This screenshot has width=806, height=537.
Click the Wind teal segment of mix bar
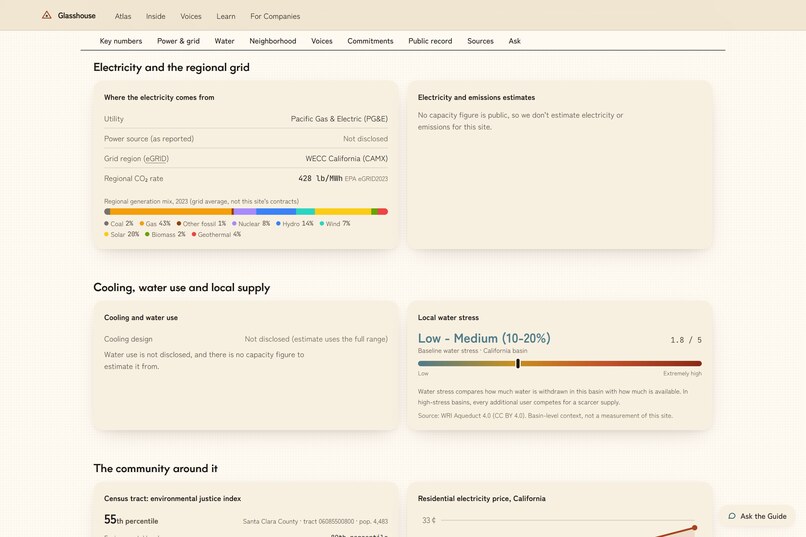coord(305,212)
